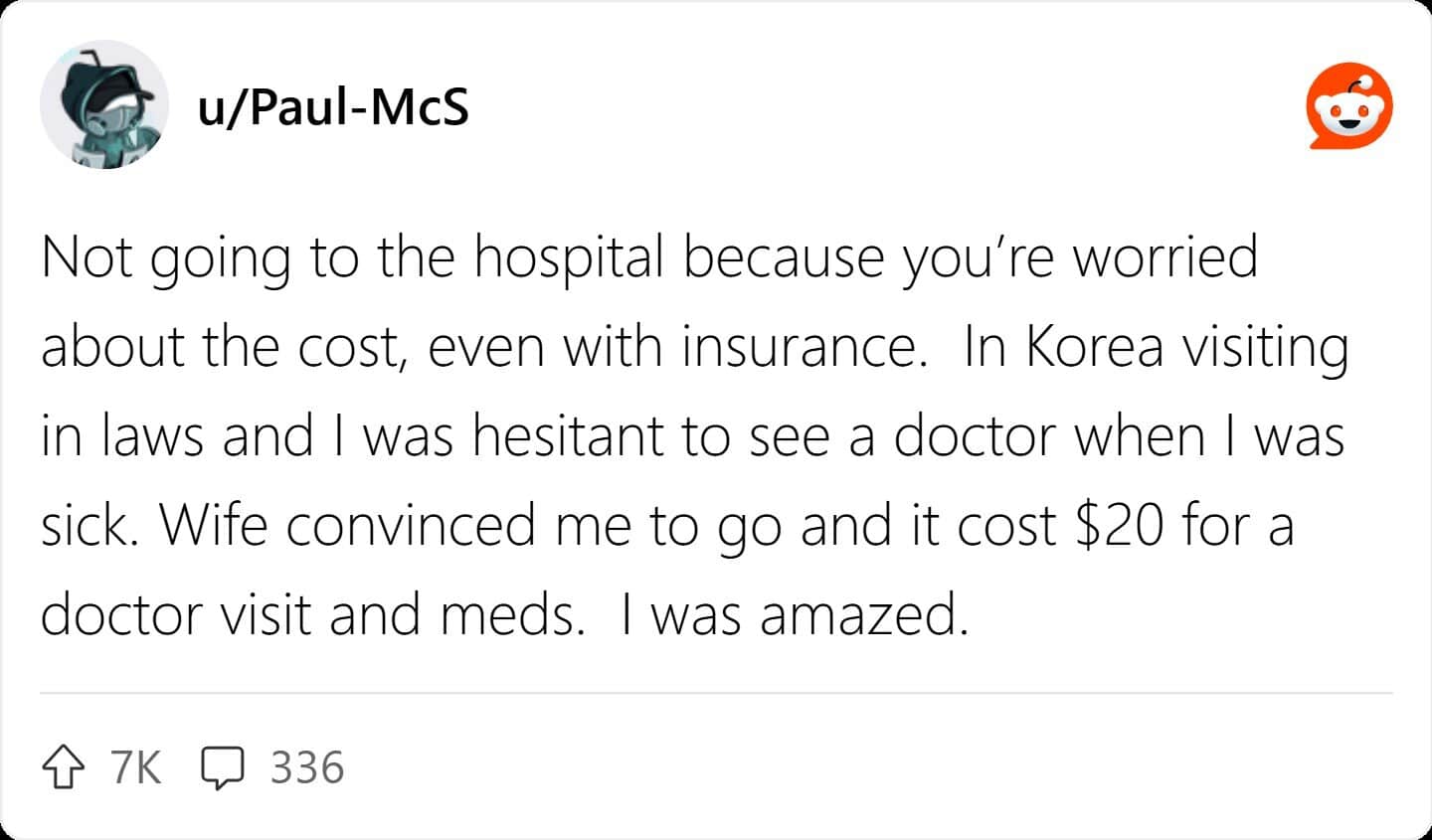This screenshot has width=1432, height=840.
Task: Click the word "sick" in the post
Action: (88, 526)
